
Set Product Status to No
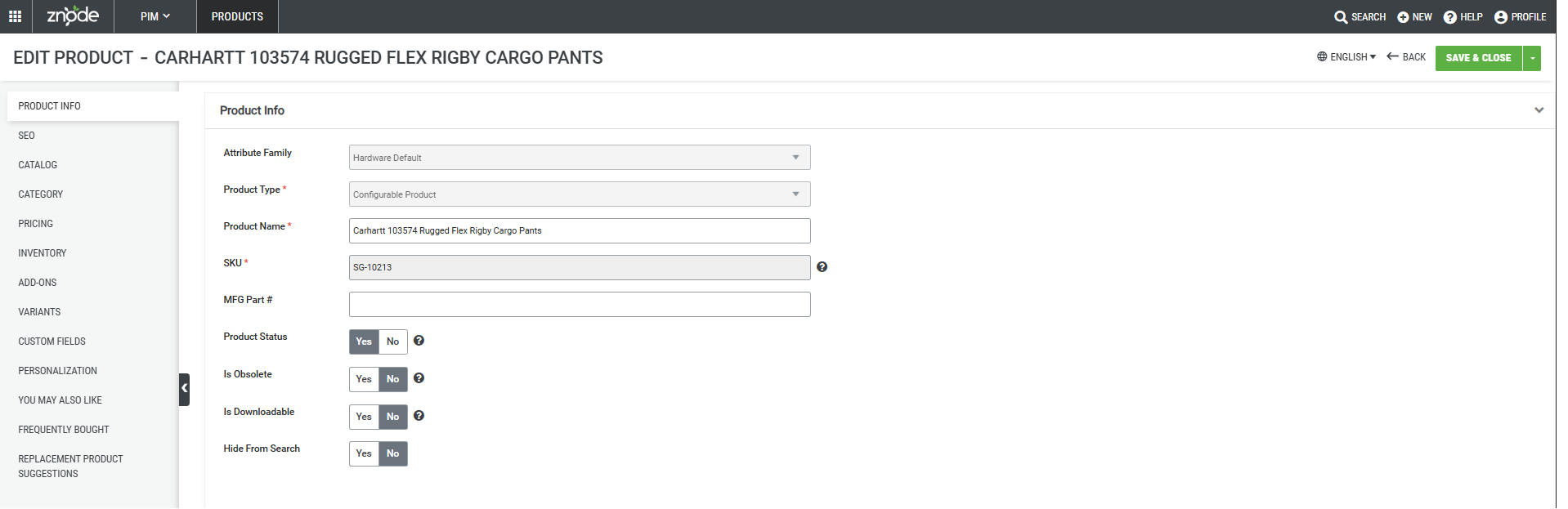click(x=393, y=342)
